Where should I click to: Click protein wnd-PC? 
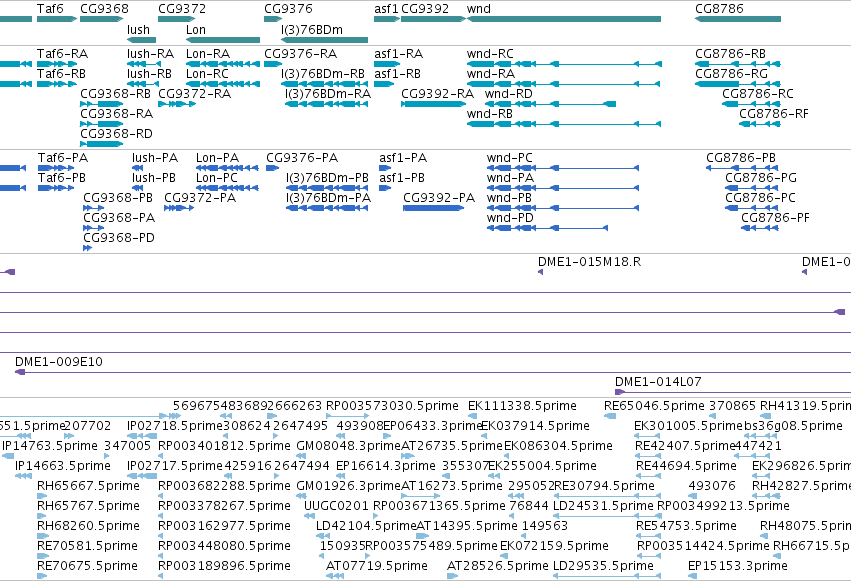pos(510,158)
